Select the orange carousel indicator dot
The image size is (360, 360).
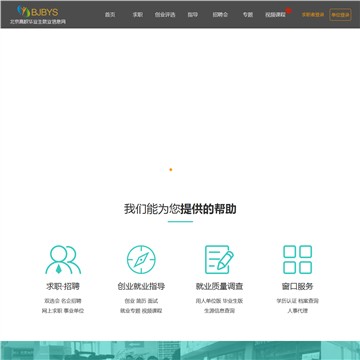click(171, 170)
